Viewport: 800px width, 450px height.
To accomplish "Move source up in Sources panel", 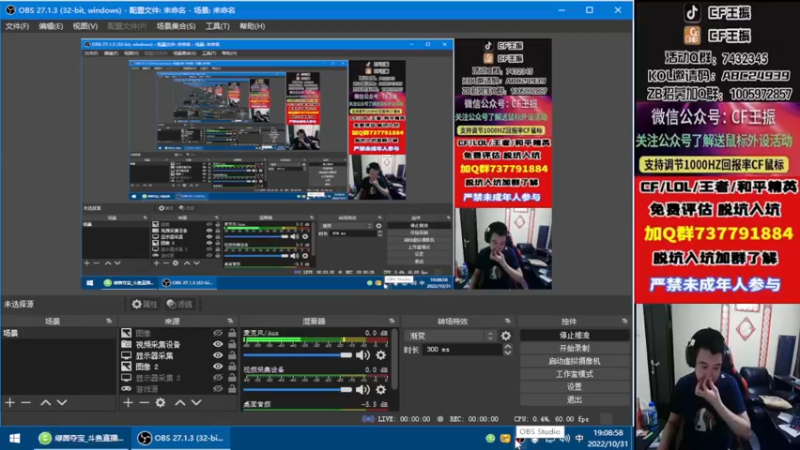I will [x=180, y=403].
